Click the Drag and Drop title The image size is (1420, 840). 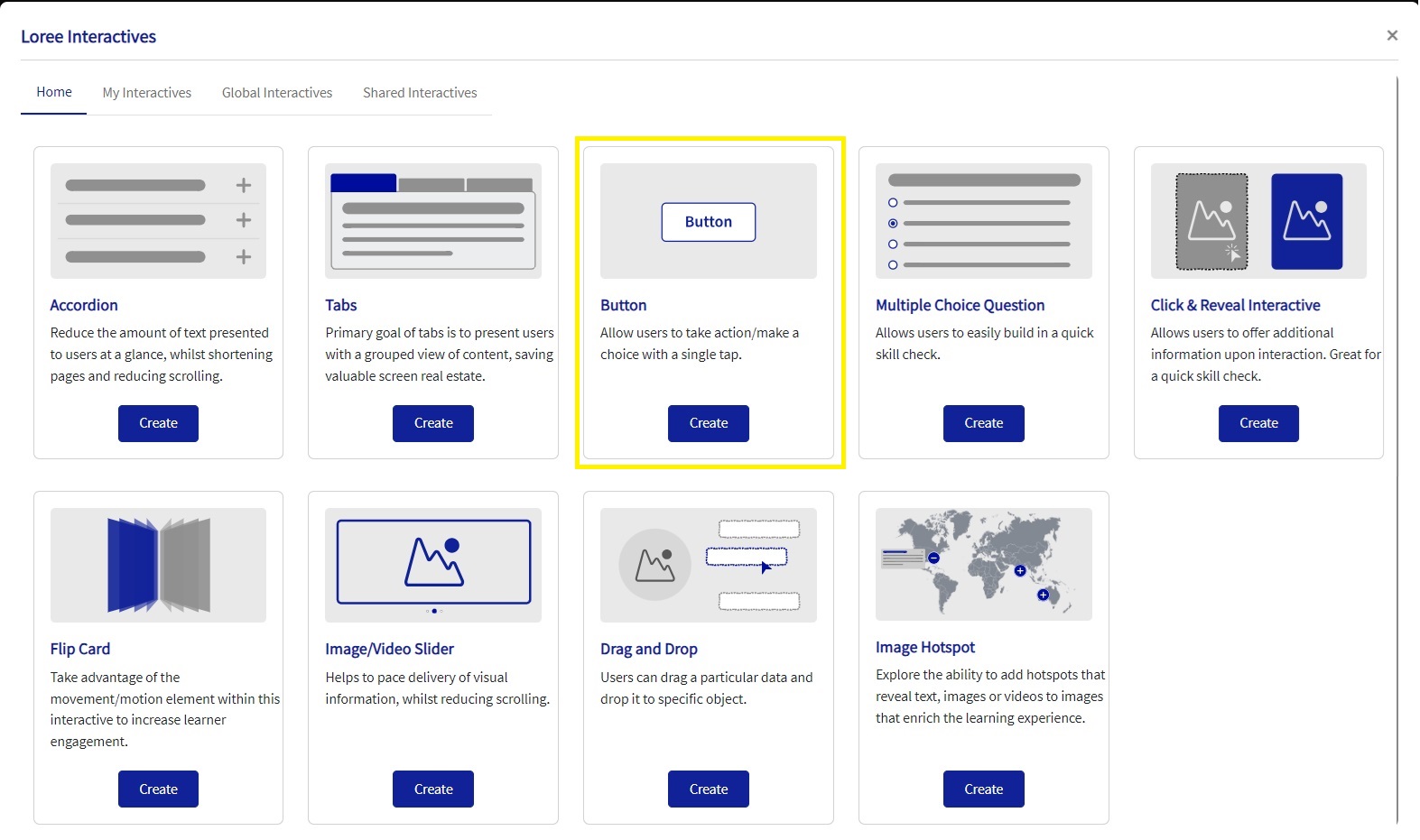pos(649,649)
